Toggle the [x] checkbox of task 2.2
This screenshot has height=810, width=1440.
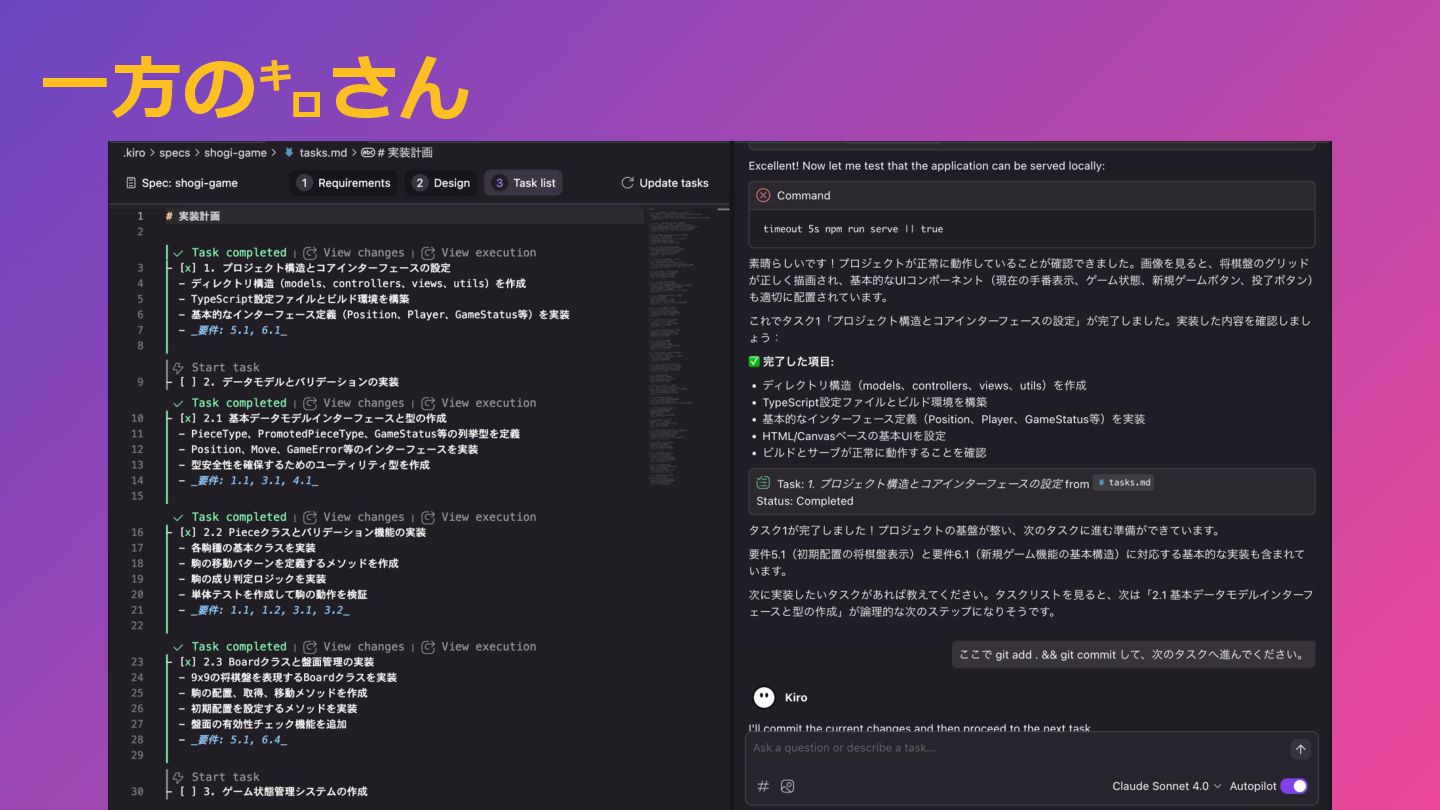(x=188, y=532)
